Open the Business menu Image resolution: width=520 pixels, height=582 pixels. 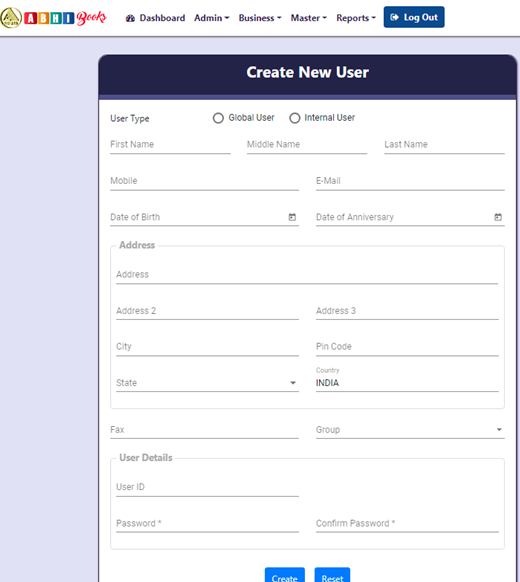tap(260, 18)
